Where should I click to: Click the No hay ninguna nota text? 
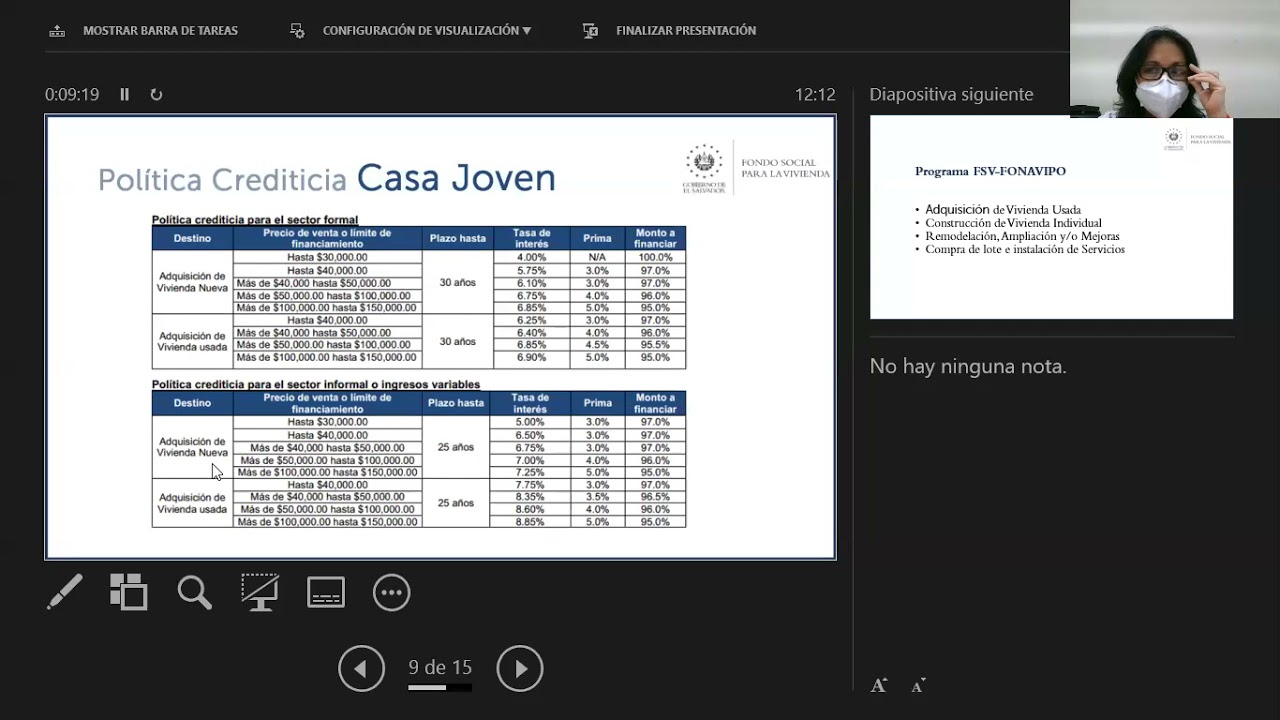coord(968,366)
